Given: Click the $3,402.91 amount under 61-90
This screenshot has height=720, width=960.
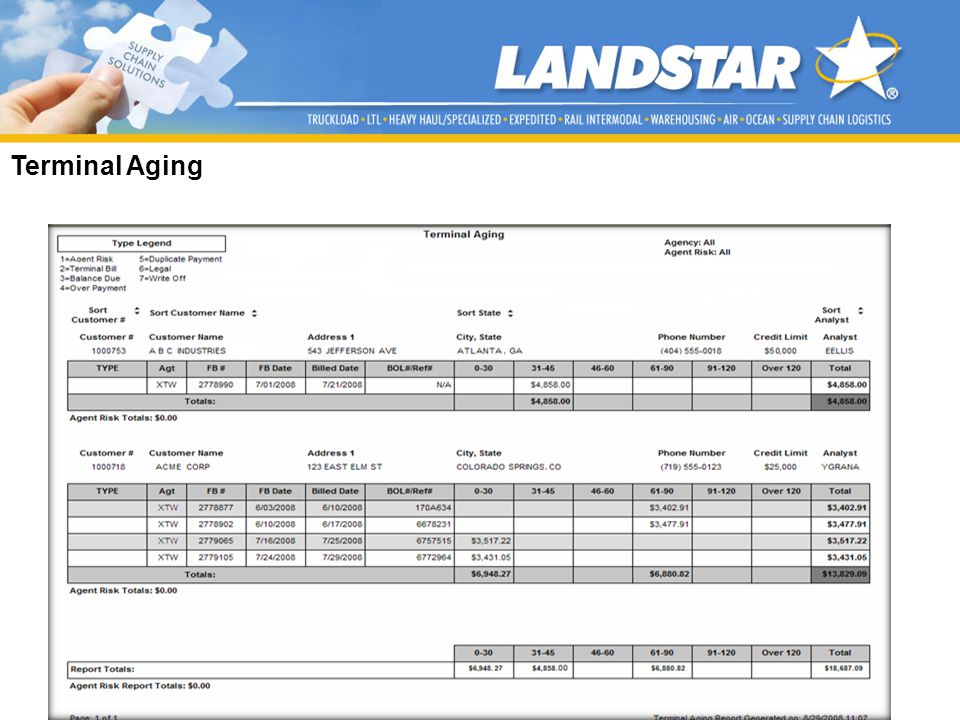Looking at the screenshot, I should [669, 508].
